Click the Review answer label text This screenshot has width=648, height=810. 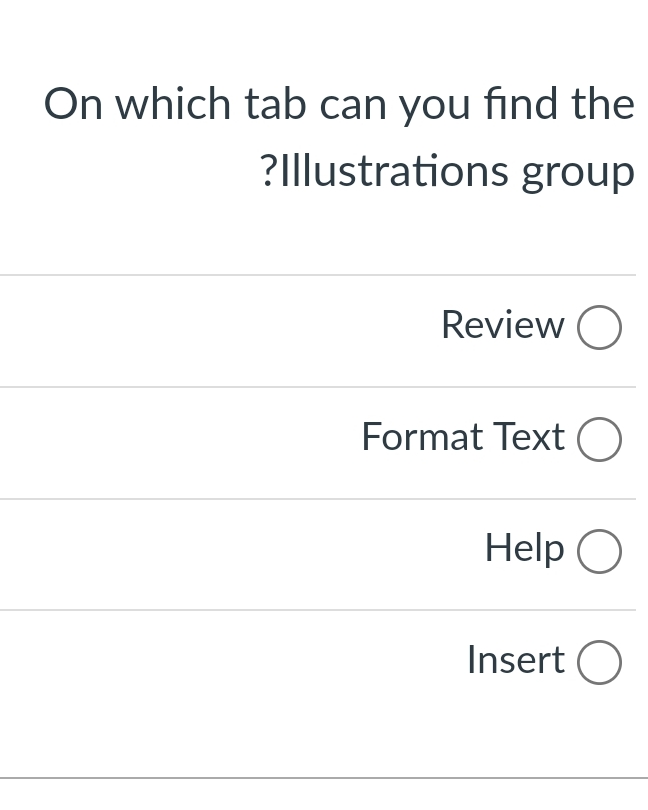pyautogui.click(x=502, y=324)
